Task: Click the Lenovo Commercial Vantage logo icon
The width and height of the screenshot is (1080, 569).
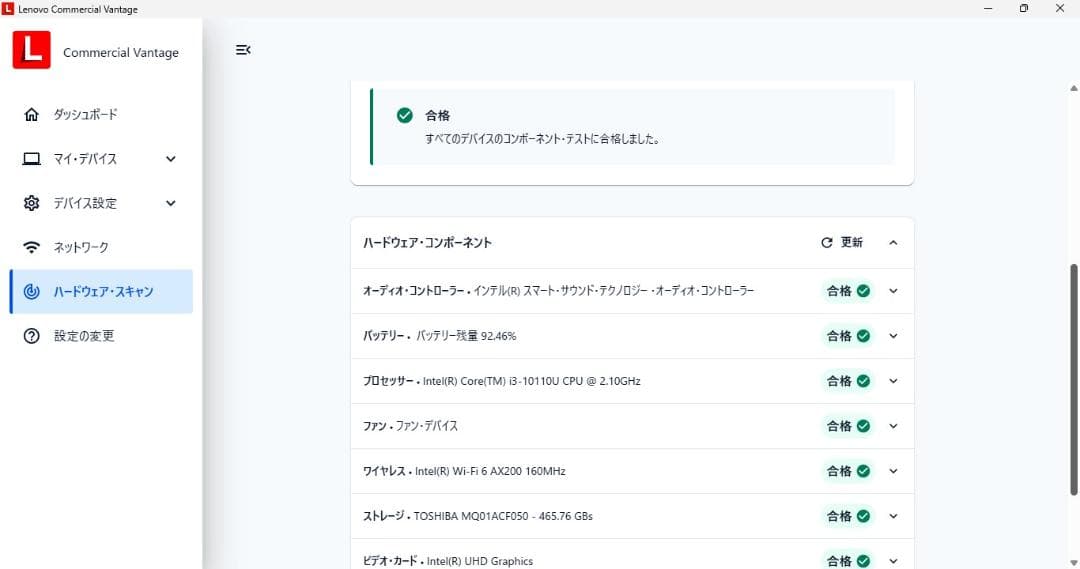Action: [32, 51]
